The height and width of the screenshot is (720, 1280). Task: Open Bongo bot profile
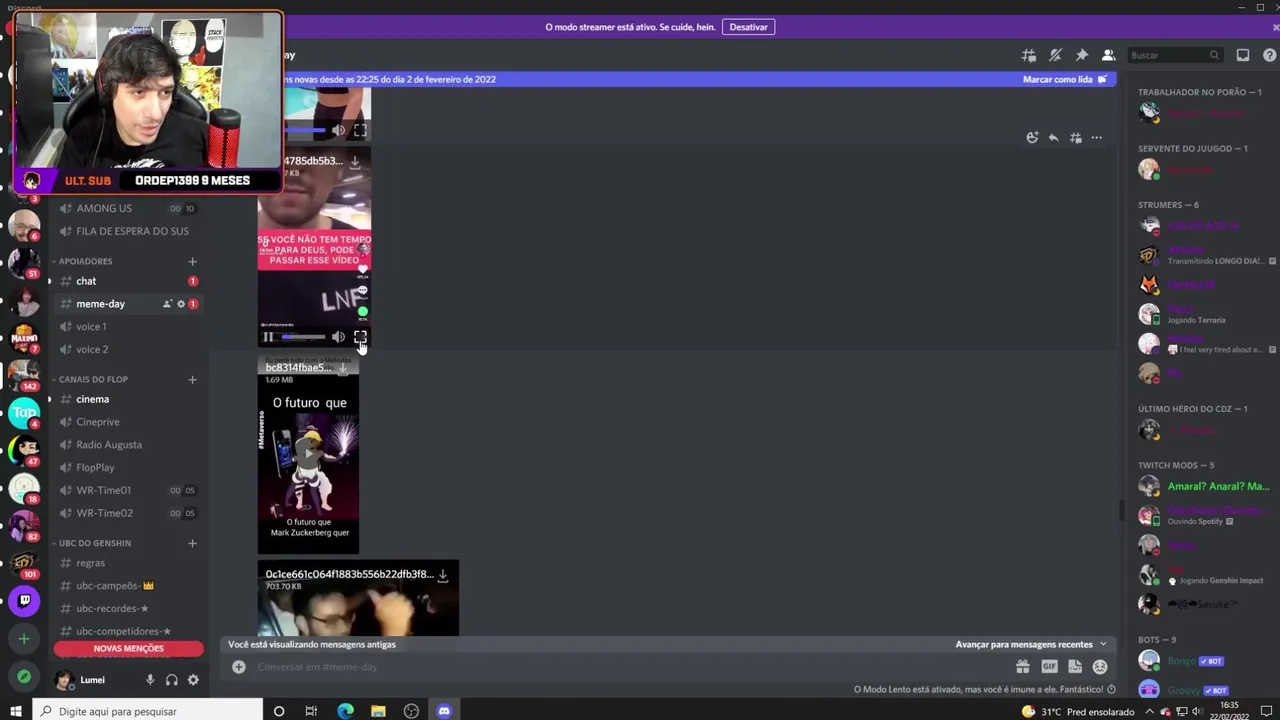point(1203,661)
